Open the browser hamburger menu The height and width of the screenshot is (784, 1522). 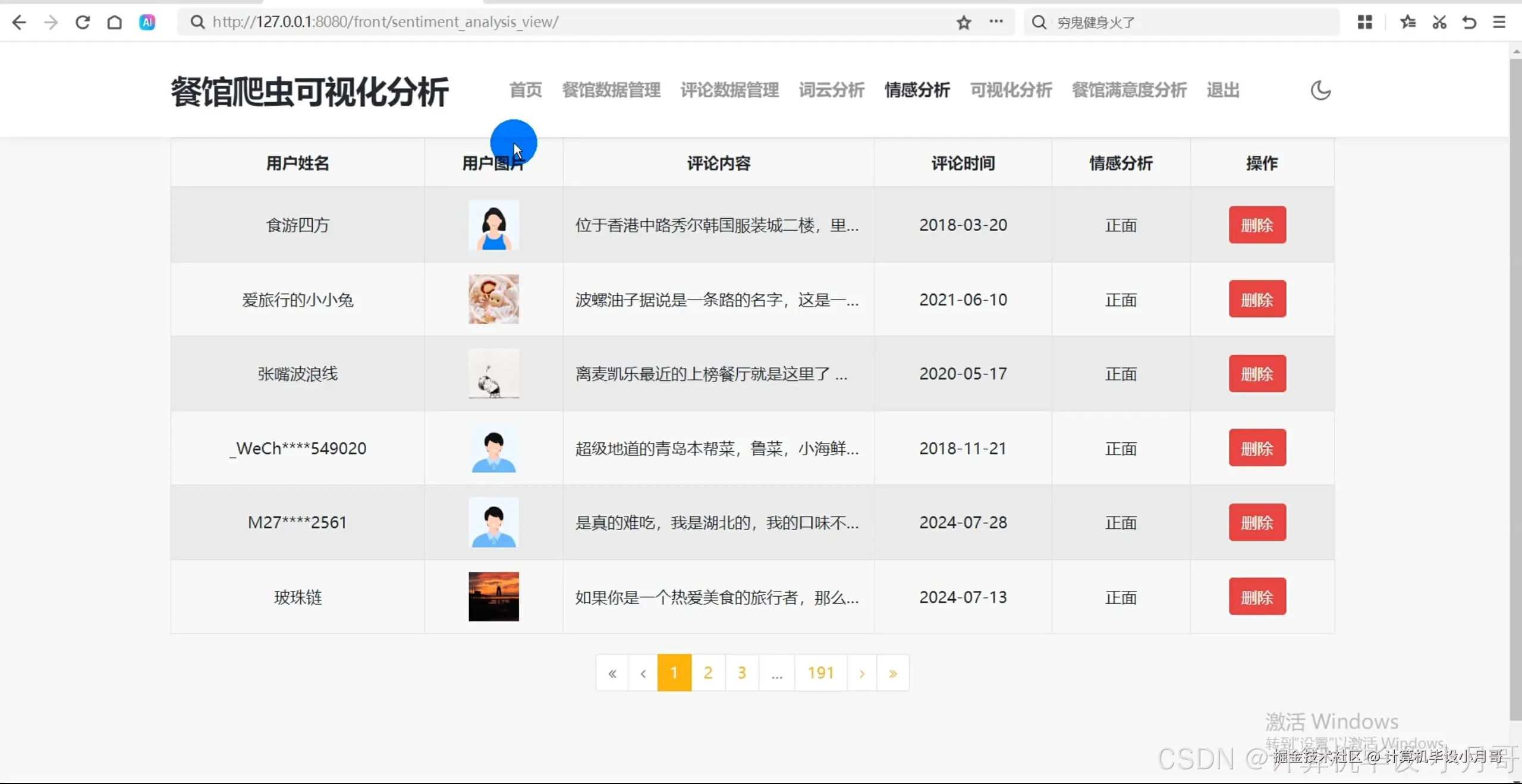pos(1499,22)
